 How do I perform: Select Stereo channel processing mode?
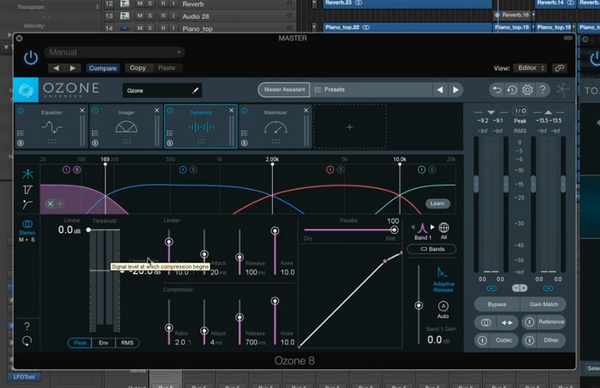[27, 227]
